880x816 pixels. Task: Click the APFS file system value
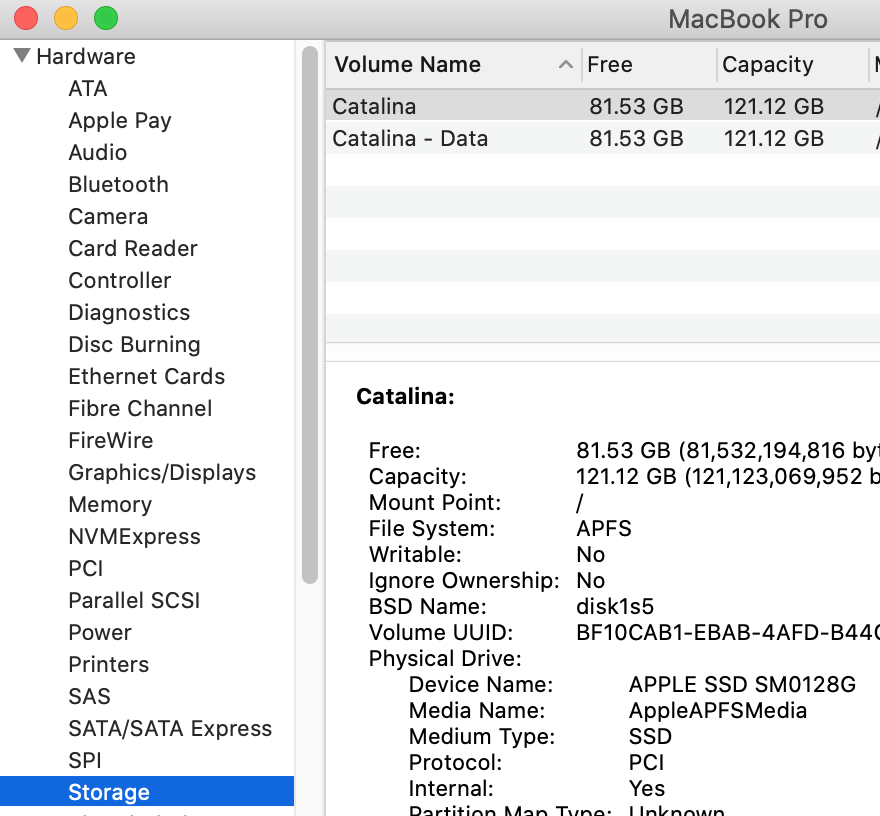click(x=604, y=528)
